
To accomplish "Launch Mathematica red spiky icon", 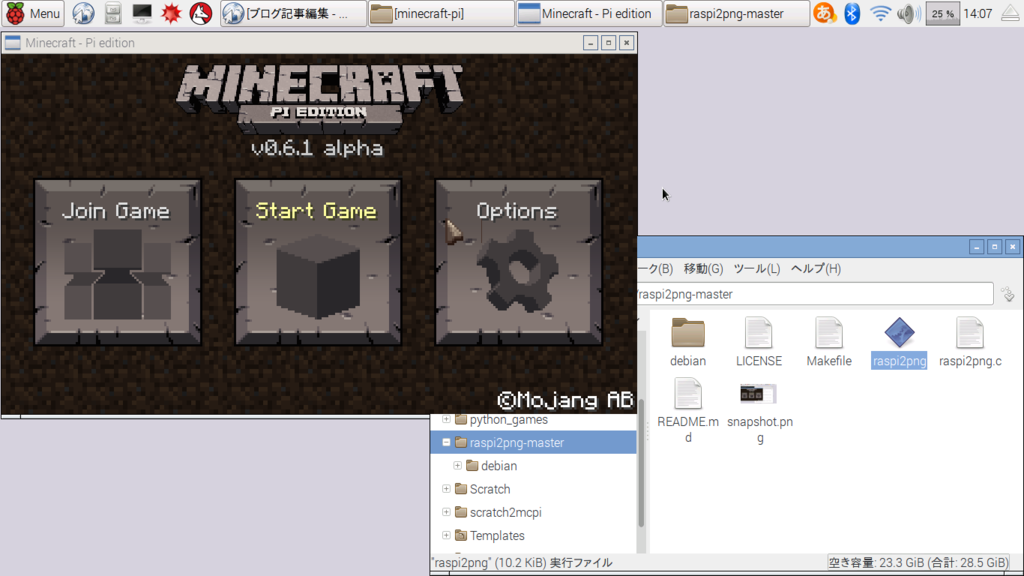I will pyautogui.click(x=171, y=13).
